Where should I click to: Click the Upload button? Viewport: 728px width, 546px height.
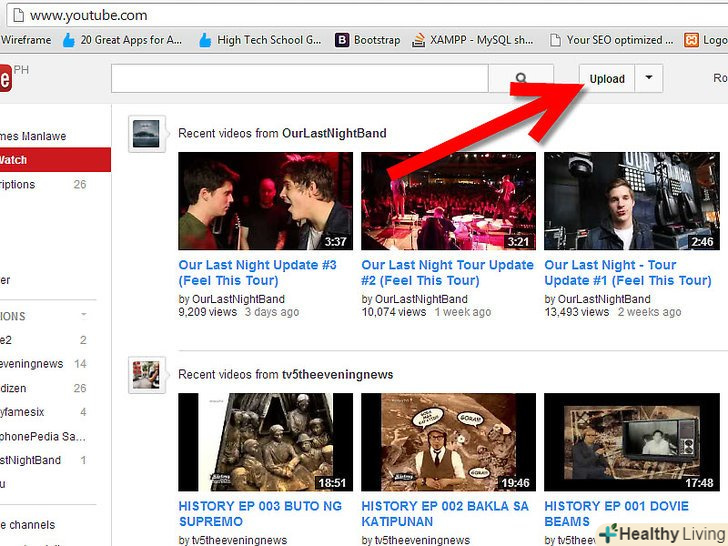coord(607,78)
